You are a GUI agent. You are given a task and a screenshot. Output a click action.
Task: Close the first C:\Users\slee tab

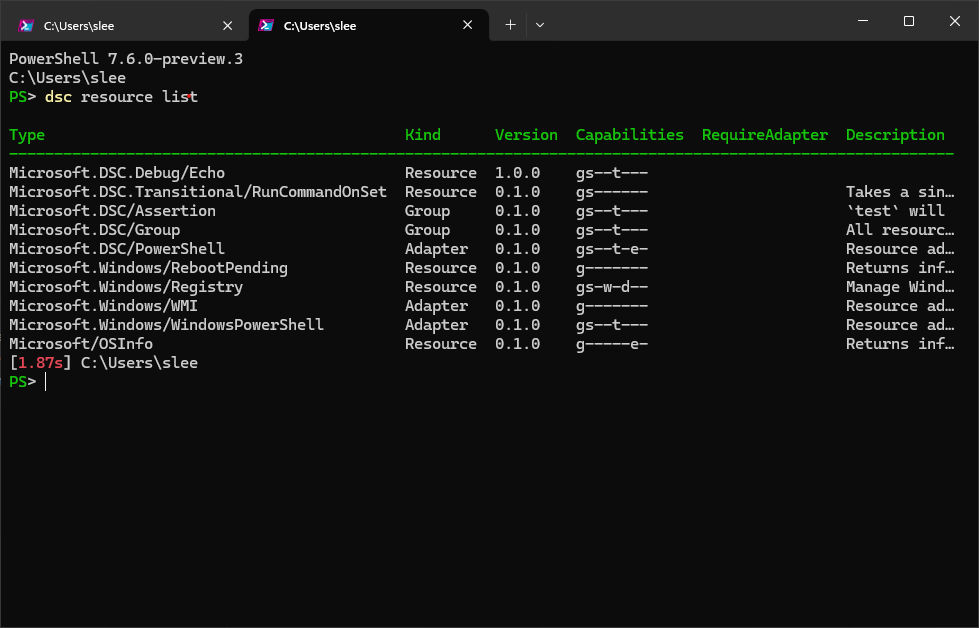(227, 26)
